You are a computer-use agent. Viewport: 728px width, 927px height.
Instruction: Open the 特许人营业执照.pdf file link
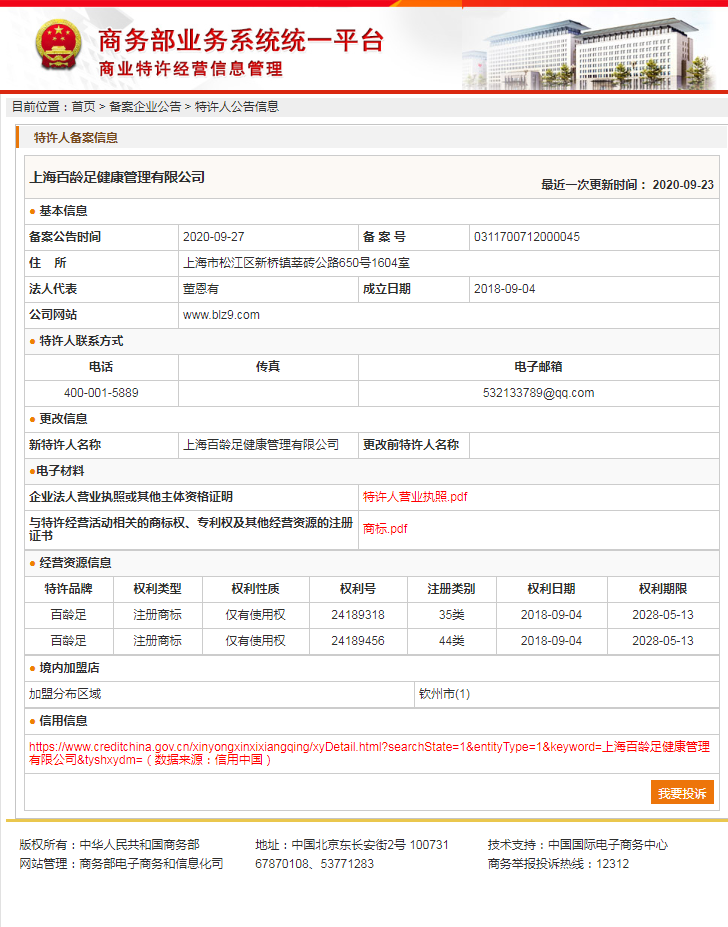click(x=415, y=497)
